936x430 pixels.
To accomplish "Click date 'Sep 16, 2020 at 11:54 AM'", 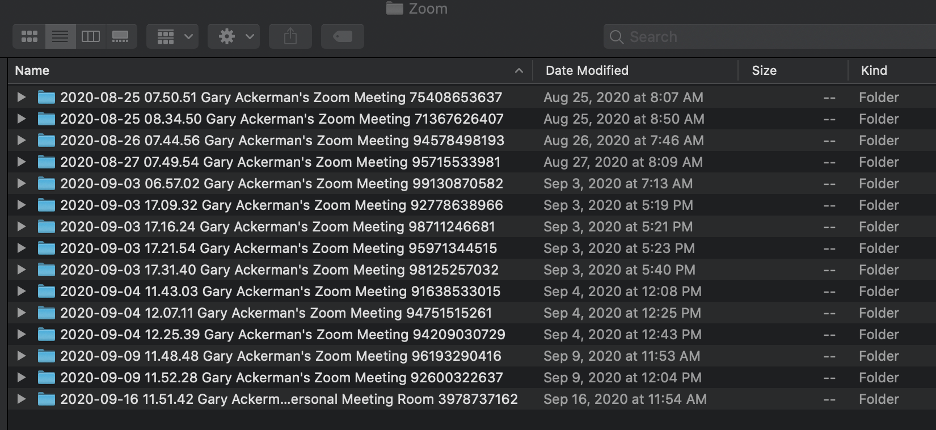I will 625,399.
